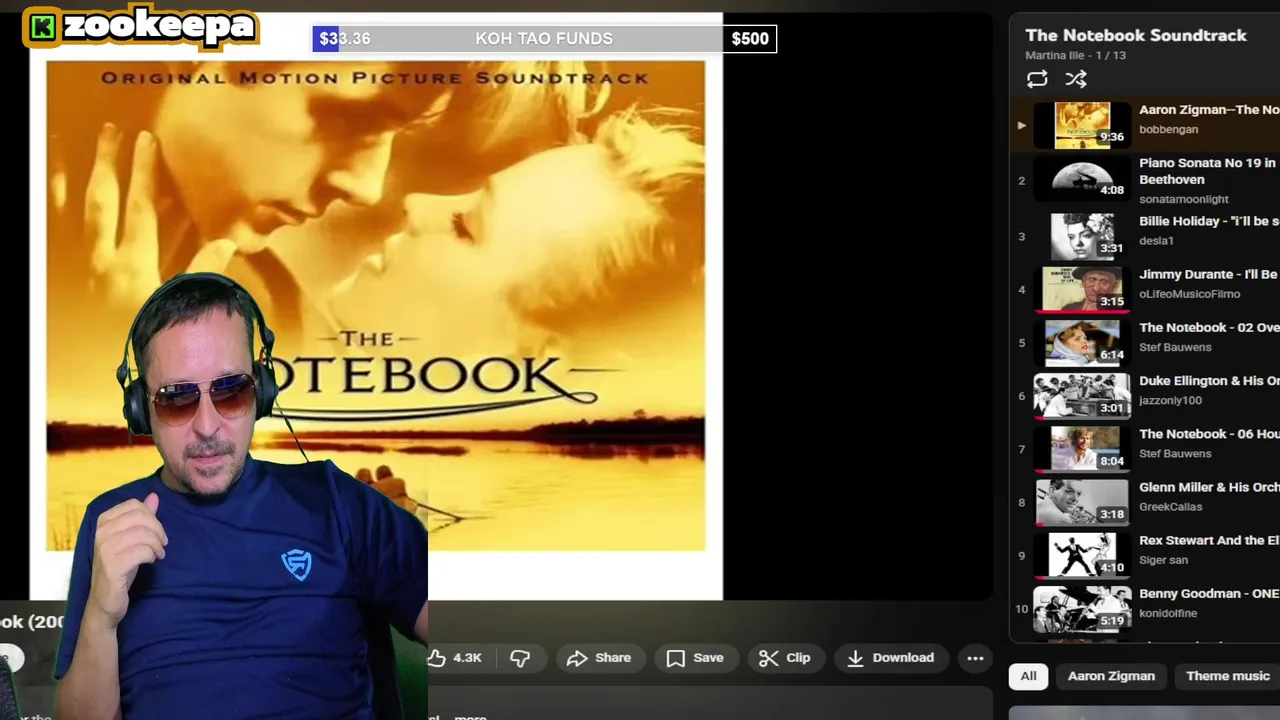The height and width of the screenshot is (720, 1280).
Task: Click the Duke Ellington video title
Action: point(1209,381)
